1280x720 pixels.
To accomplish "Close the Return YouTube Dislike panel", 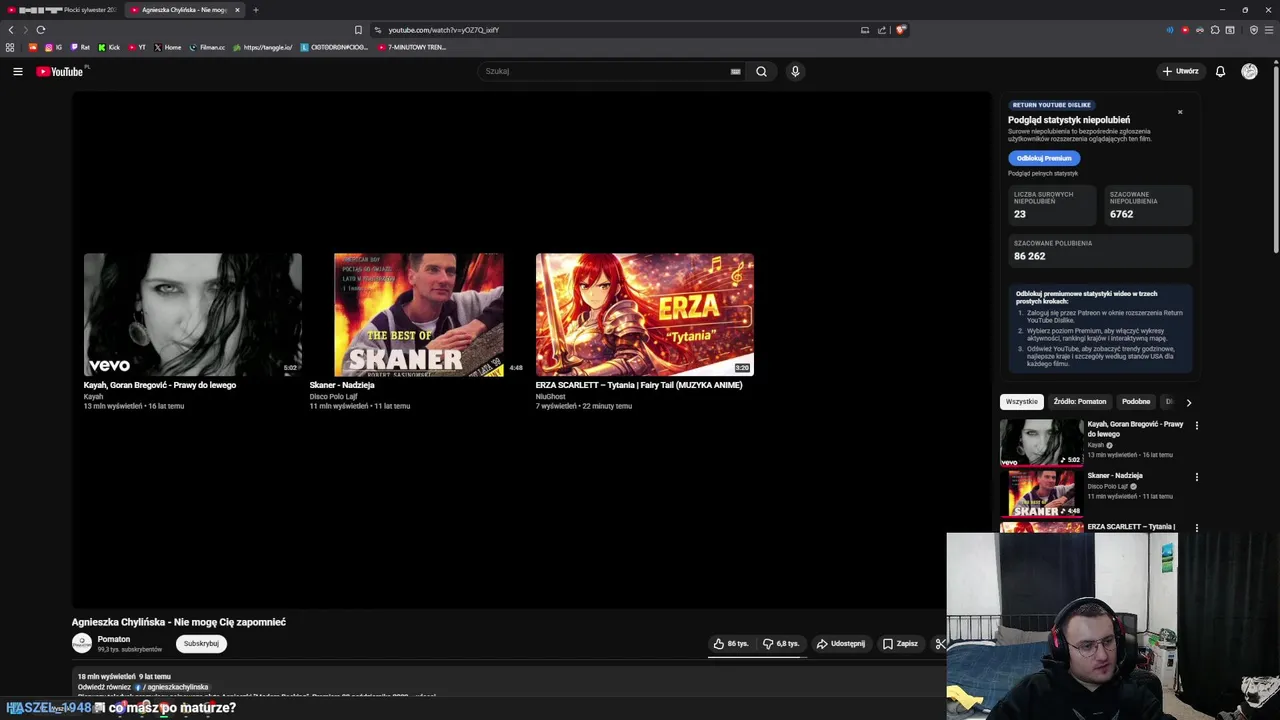I will [x=1180, y=112].
